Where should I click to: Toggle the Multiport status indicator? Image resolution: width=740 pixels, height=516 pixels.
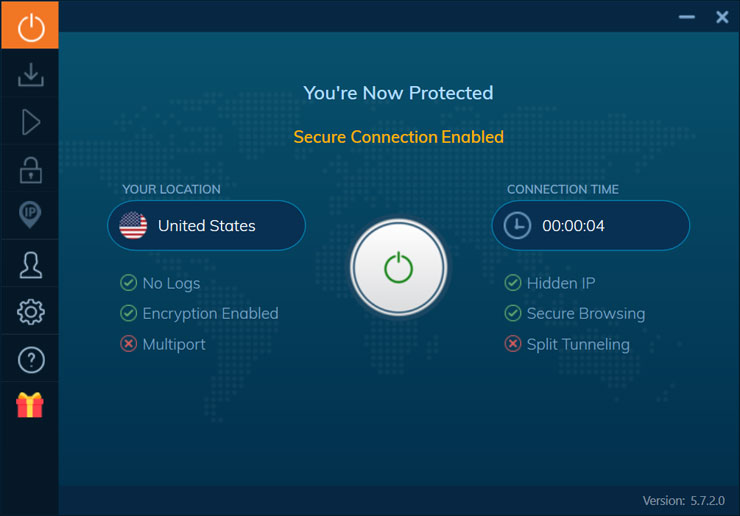coord(128,344)
